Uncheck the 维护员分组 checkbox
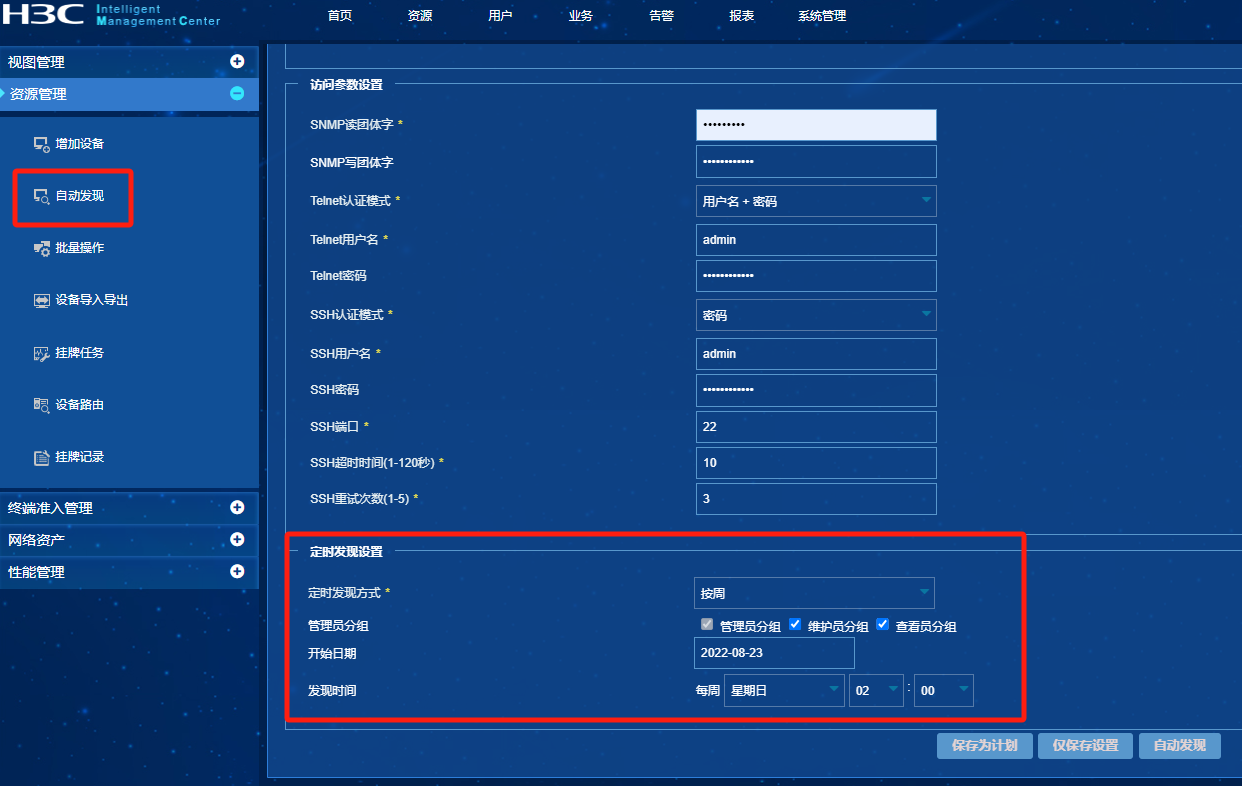The height and width of the screenshot is (786, 1242). (x=795, y=625)
